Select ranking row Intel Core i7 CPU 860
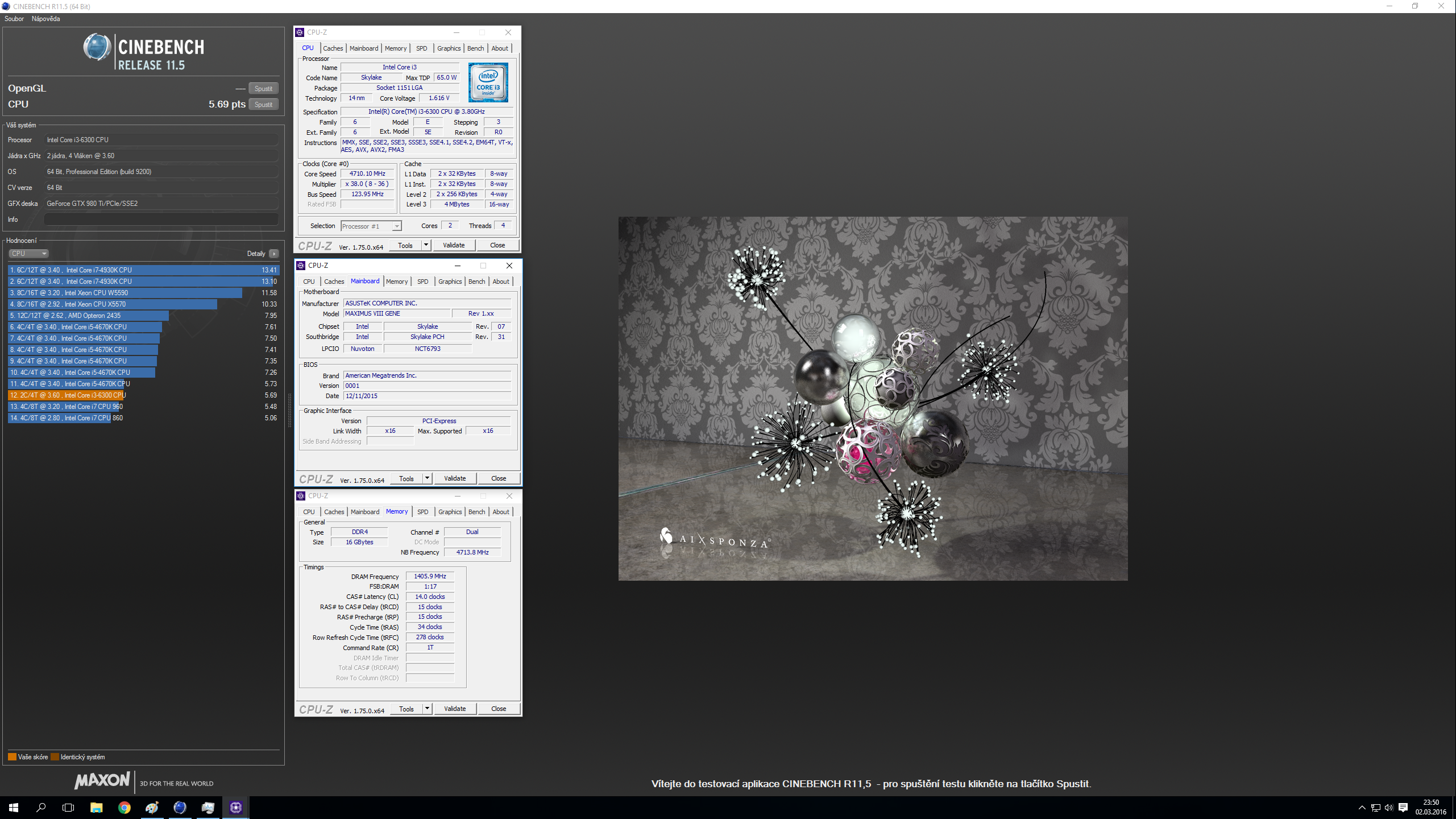The width and height of the screenshot is (1456, 819). tap(143, 418)
